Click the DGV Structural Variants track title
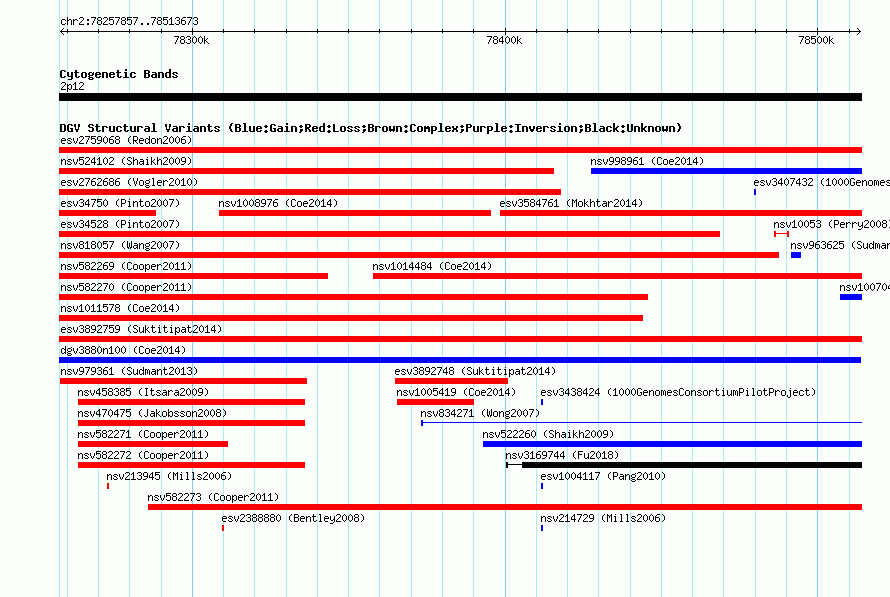The image size is (890, 597). (x=371, y=128)
